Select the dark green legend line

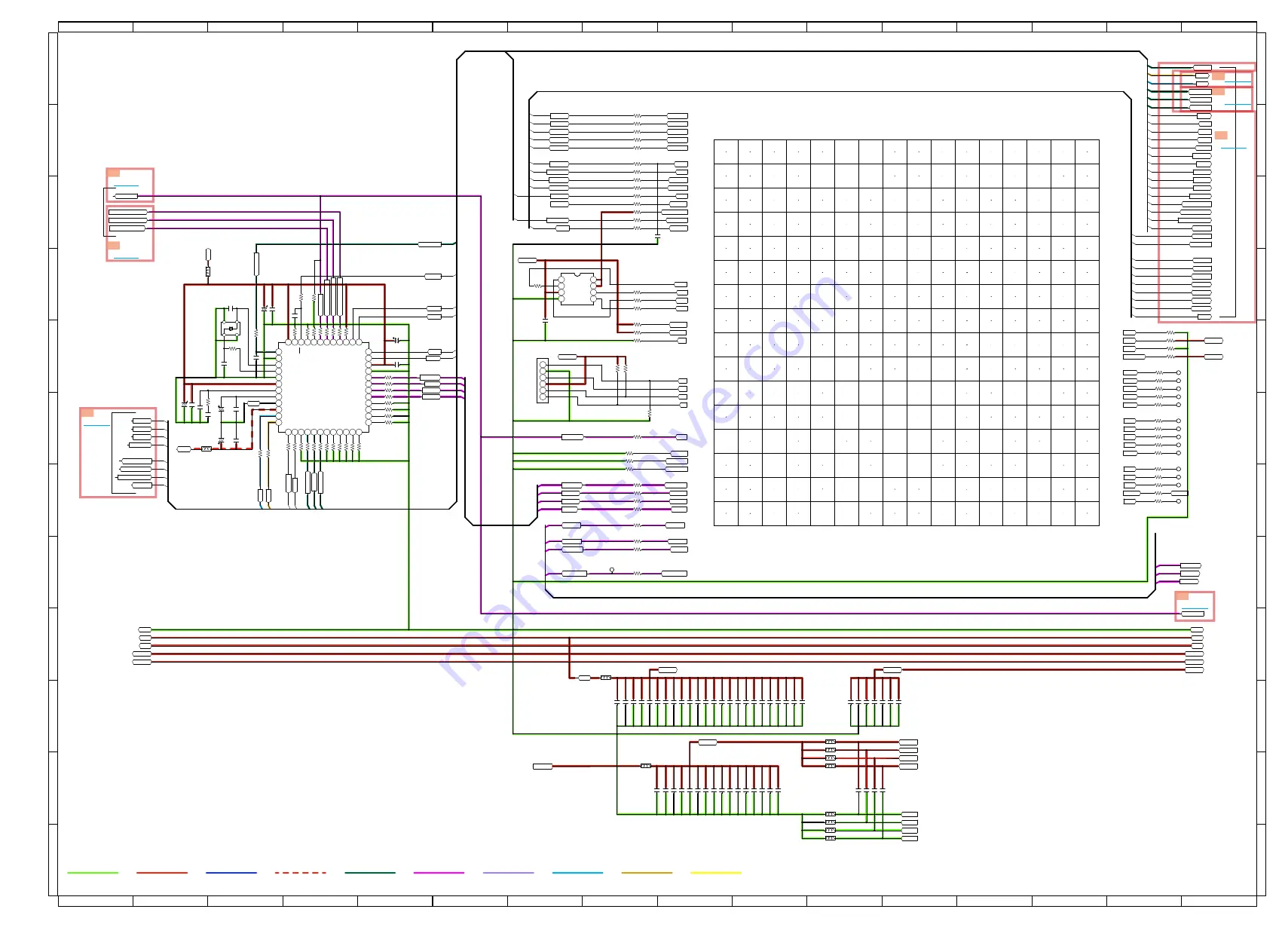click(x=370, y=872)
